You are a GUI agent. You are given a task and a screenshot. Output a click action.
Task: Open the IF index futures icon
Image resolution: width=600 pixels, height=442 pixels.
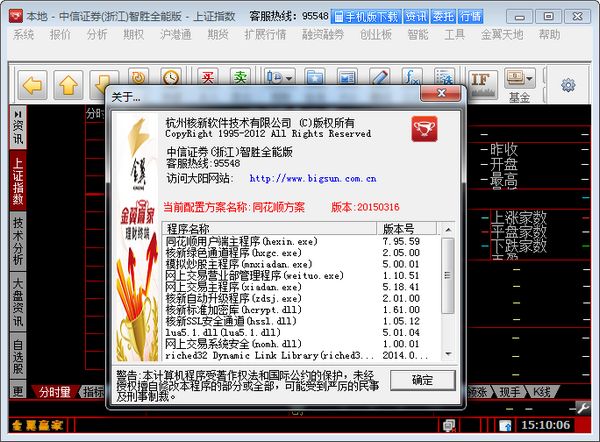[x=483, y=85]
